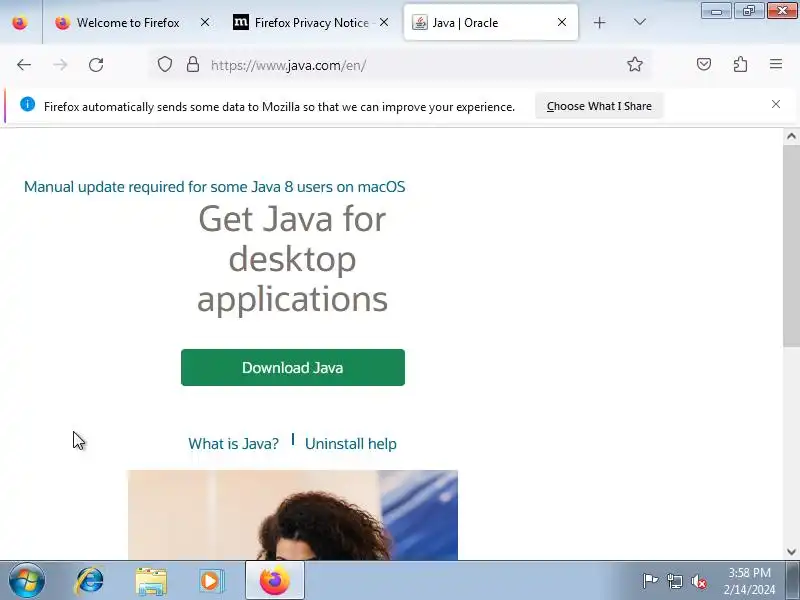Click Choose What I Share button
Image resolution: width=800 pixels, height=600 pixels.
click(x=599, y=106)
